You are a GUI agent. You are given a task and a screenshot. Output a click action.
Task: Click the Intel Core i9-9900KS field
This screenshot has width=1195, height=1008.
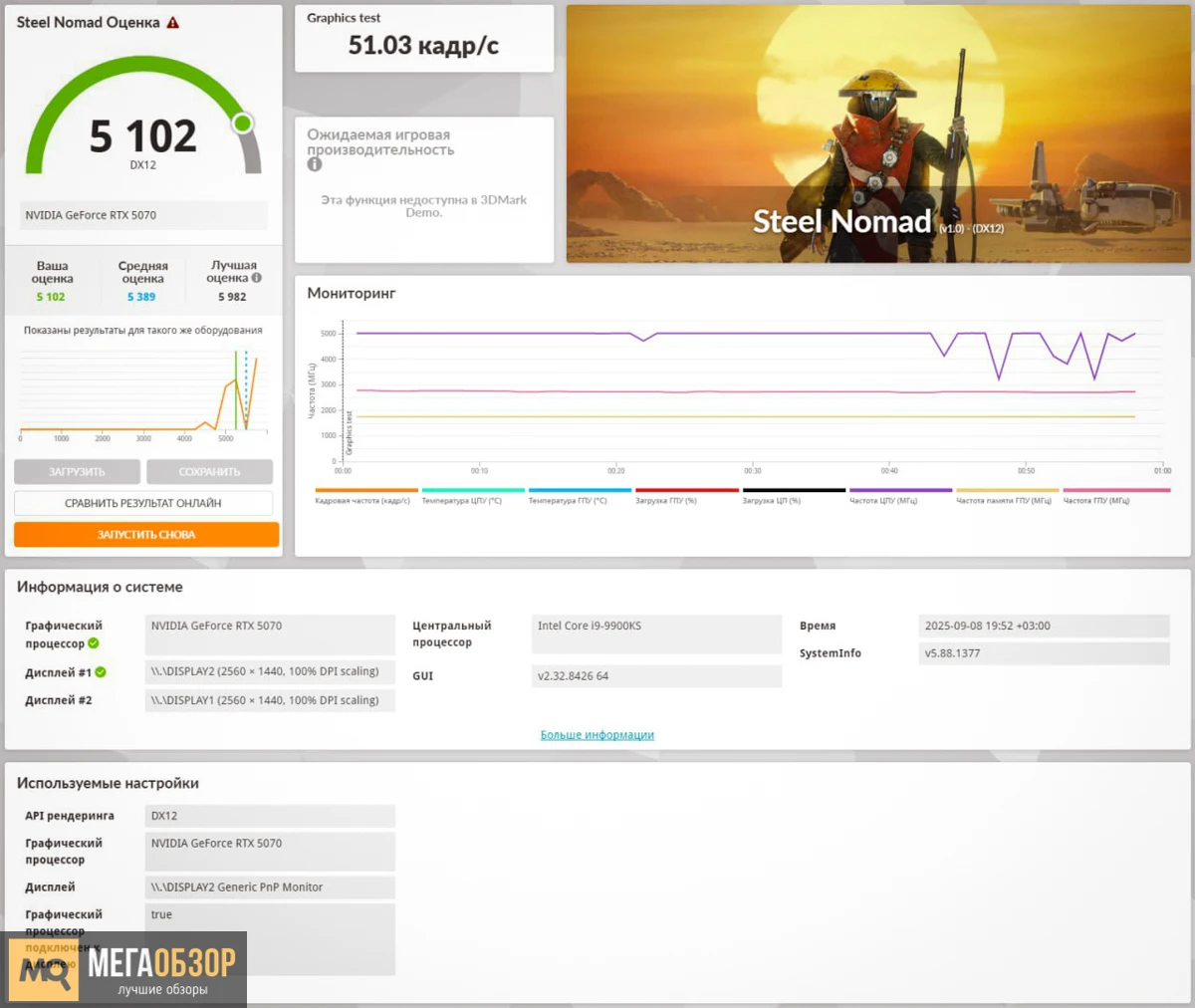pos(657,633)
